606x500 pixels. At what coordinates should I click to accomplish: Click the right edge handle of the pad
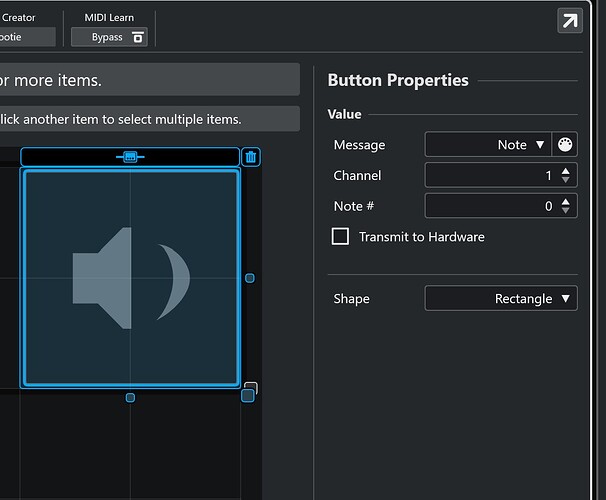250,278
